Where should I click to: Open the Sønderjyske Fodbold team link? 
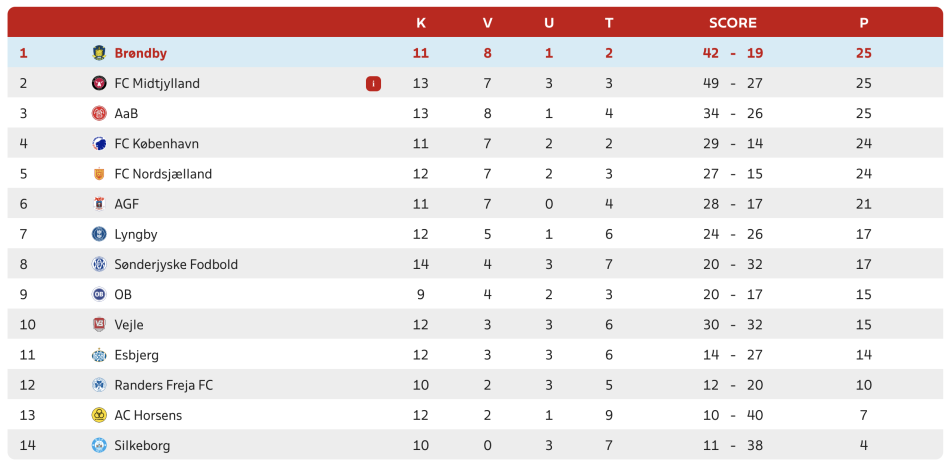176,265
